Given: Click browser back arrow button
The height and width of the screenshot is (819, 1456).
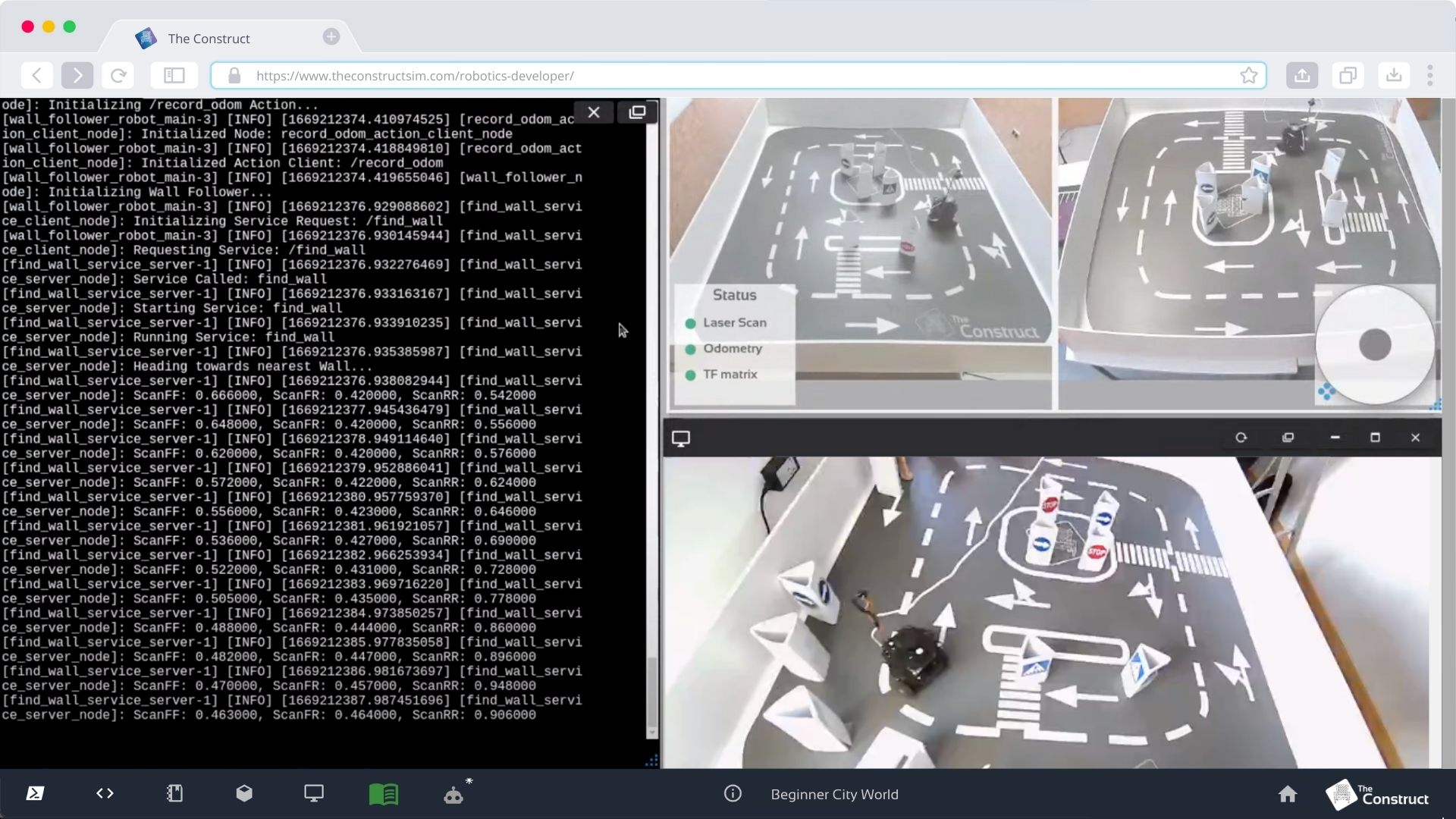Looking at the screenshot, I should pyautogui.click(x=37, y=75).
